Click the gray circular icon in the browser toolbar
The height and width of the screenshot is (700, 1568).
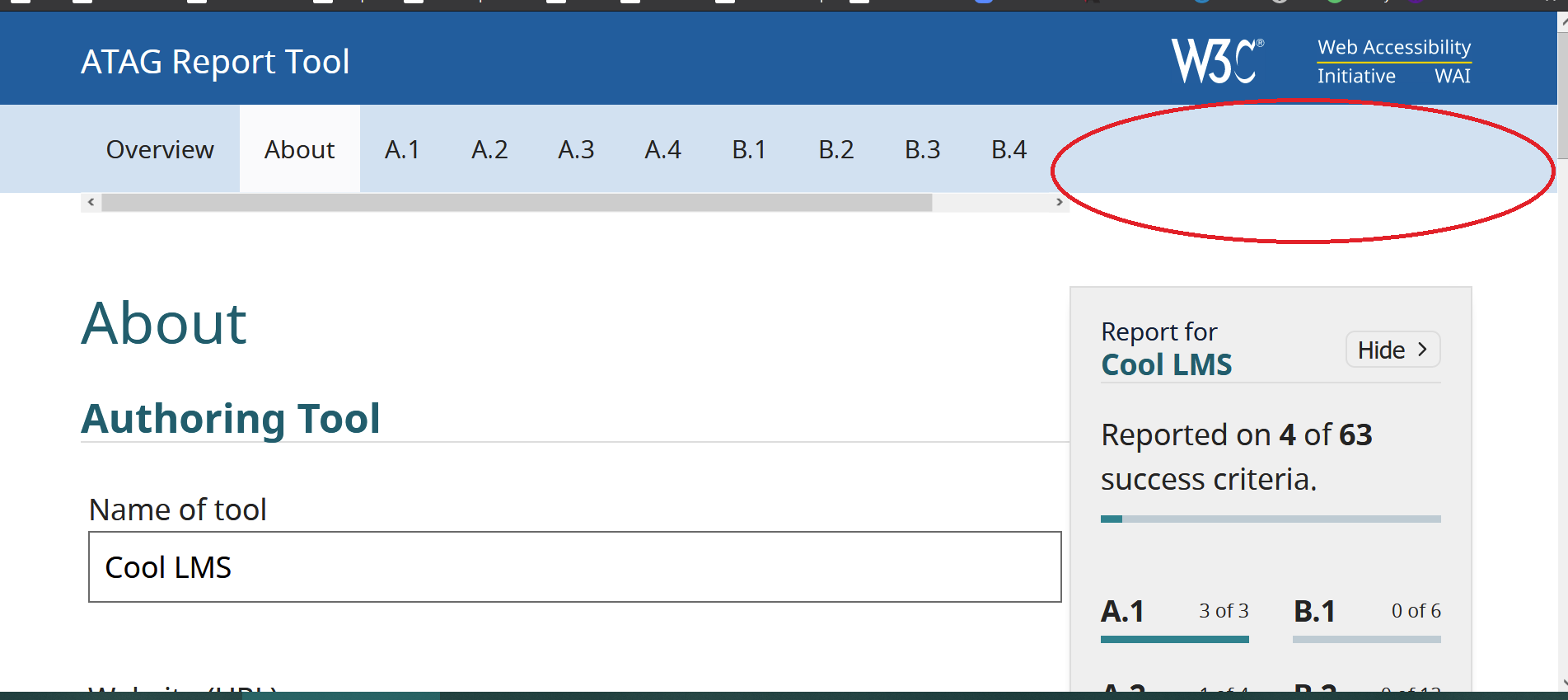[x=1280, y=3]
